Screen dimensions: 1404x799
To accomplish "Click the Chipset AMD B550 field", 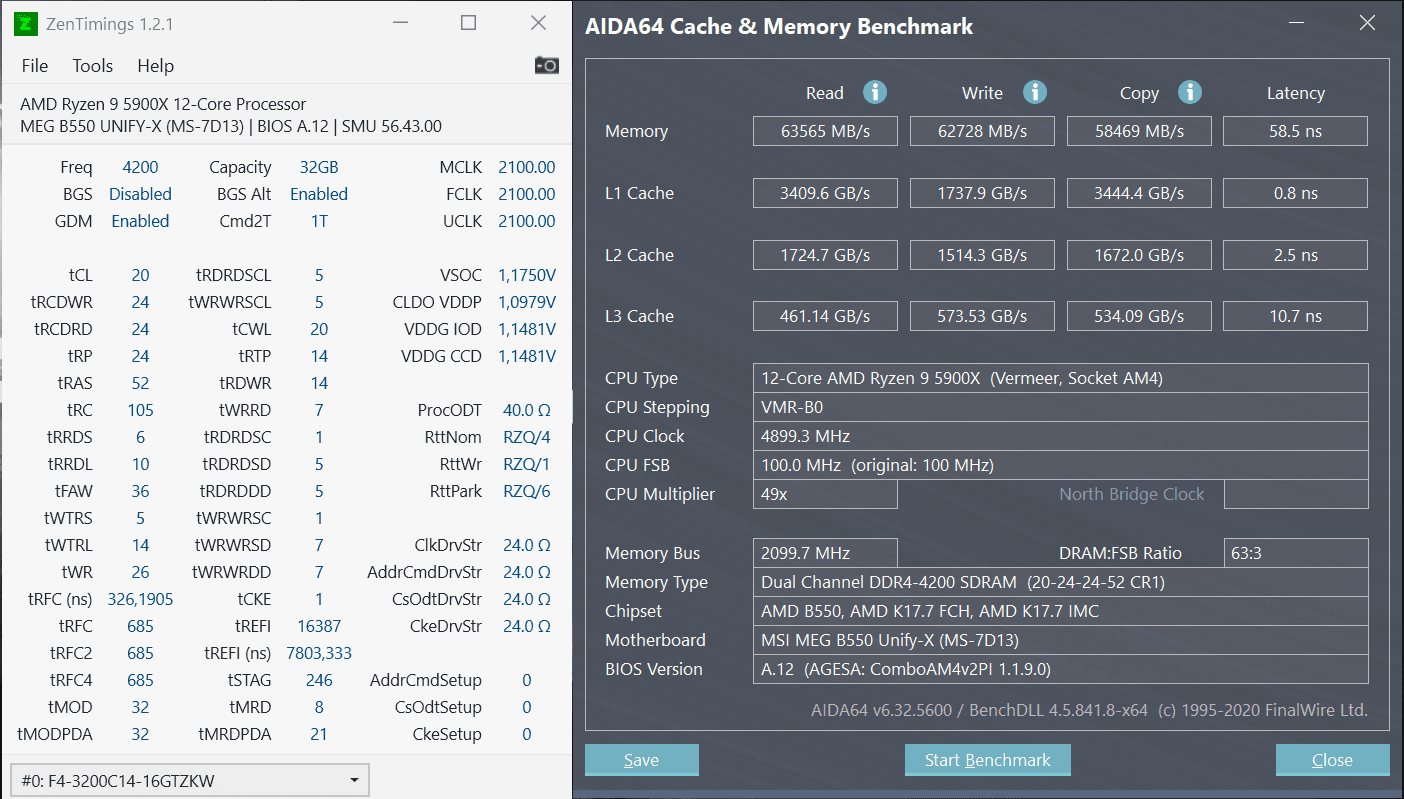I will 1060,611.
